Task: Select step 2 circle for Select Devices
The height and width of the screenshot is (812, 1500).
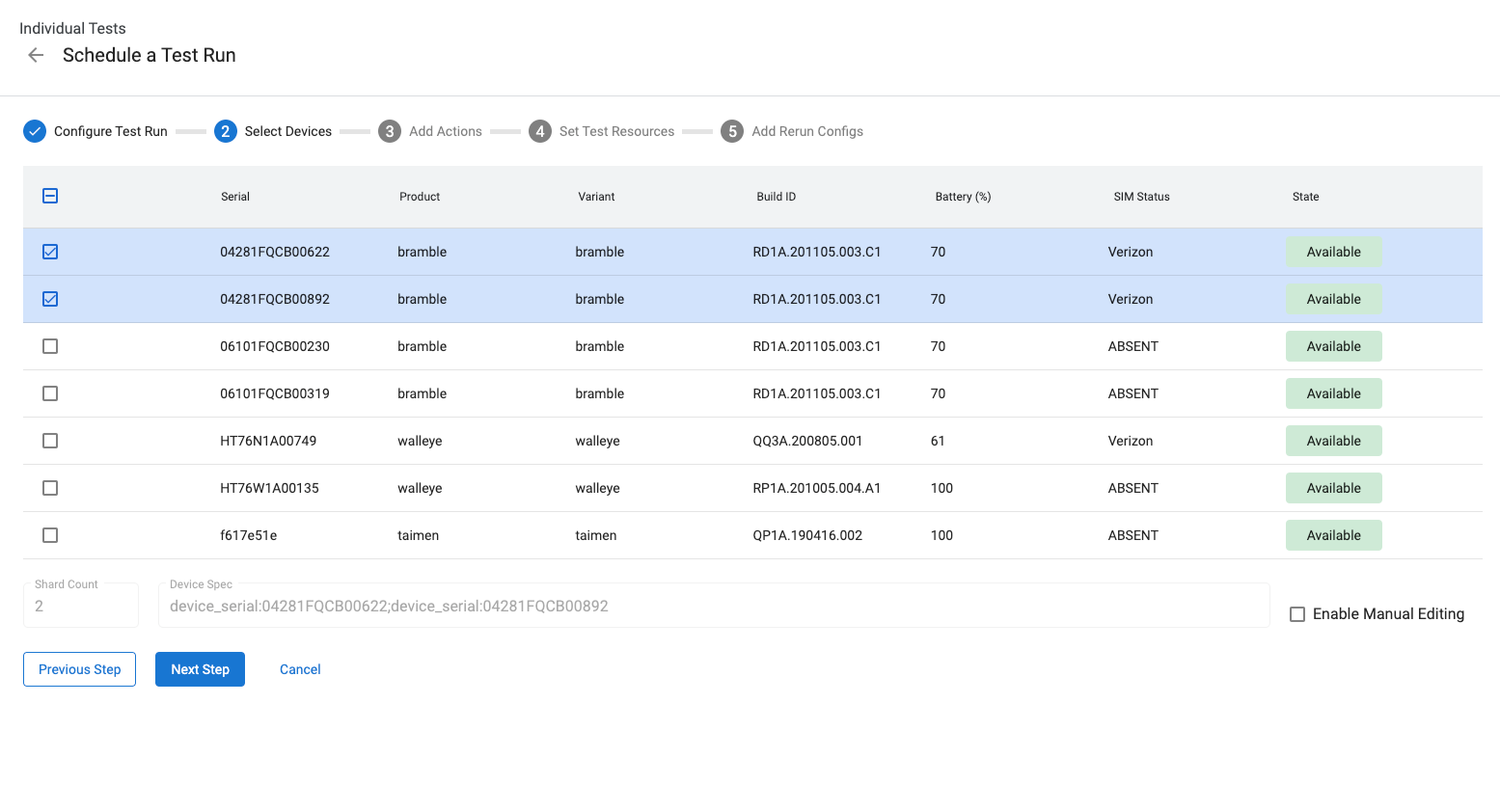Action: click(225, 131)
